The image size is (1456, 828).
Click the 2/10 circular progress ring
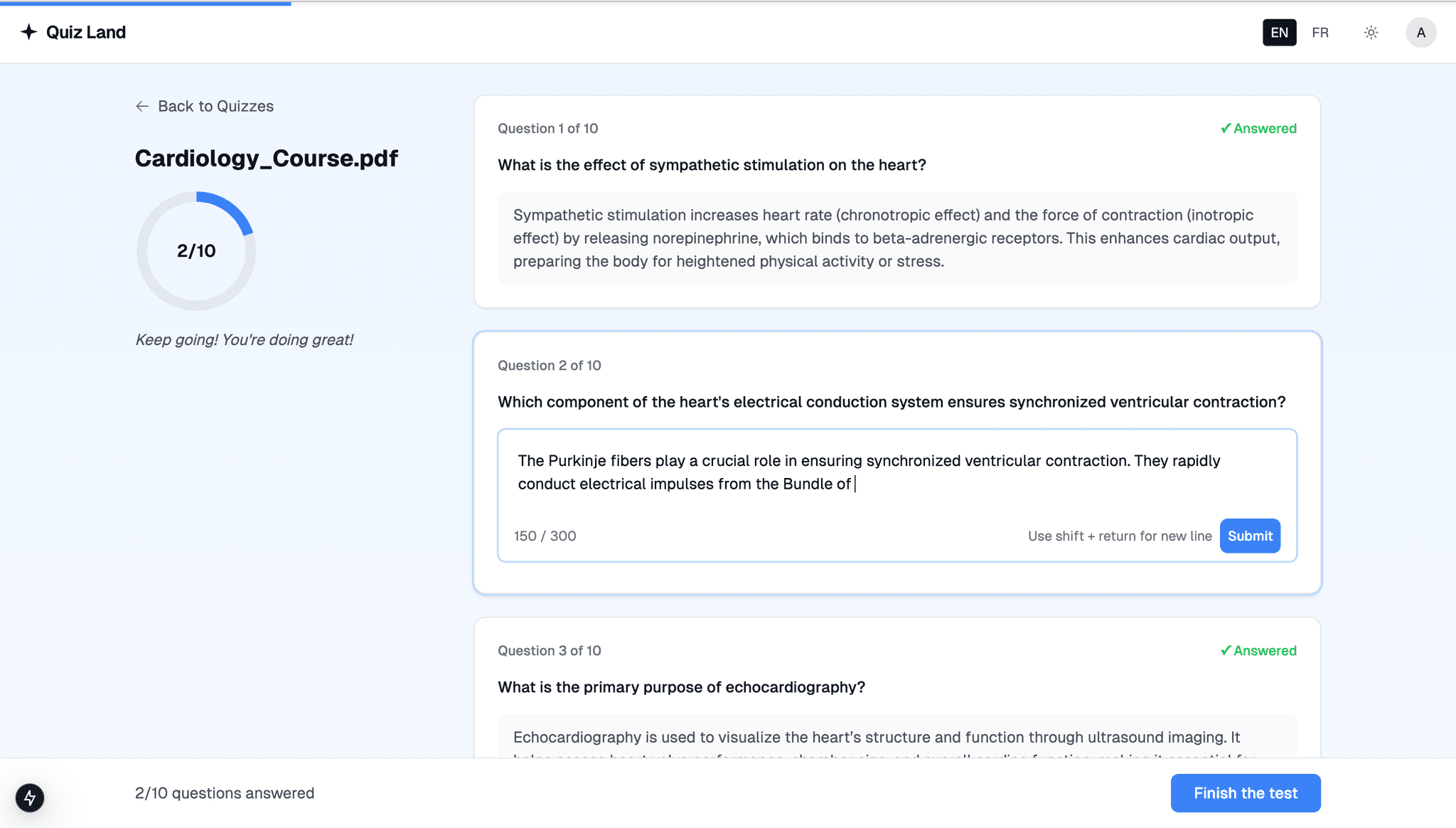(x=196, y=250)
